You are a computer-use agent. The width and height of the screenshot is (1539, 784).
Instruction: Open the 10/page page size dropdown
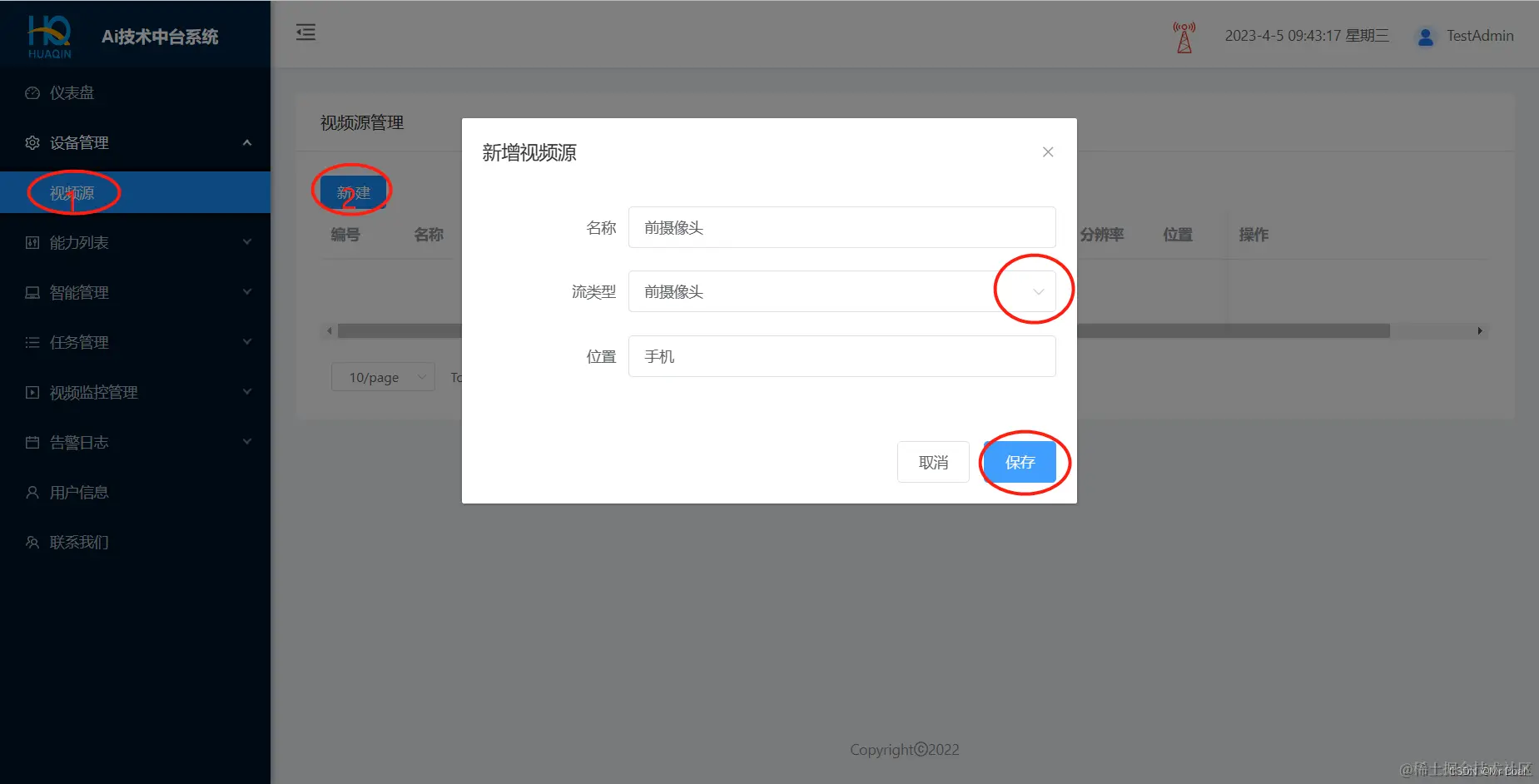coord(383,377)
